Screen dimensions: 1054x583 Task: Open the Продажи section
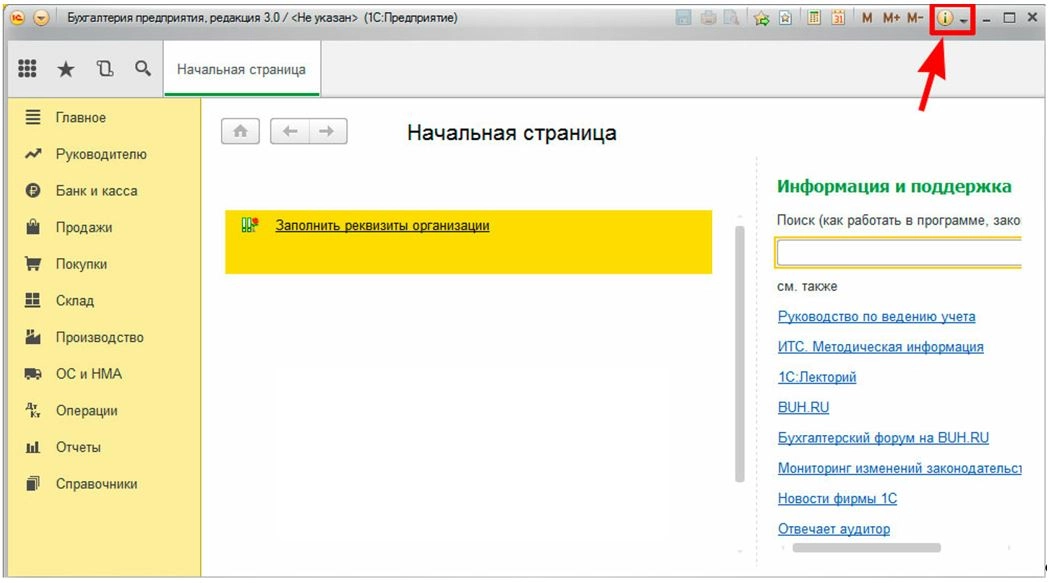pyautogui.click(x=84, y=227)
